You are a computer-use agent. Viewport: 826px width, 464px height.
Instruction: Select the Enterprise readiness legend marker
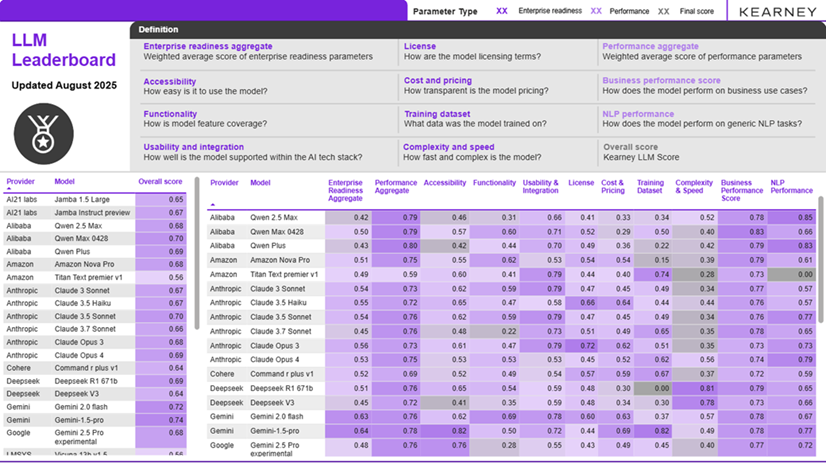[503, 11]
